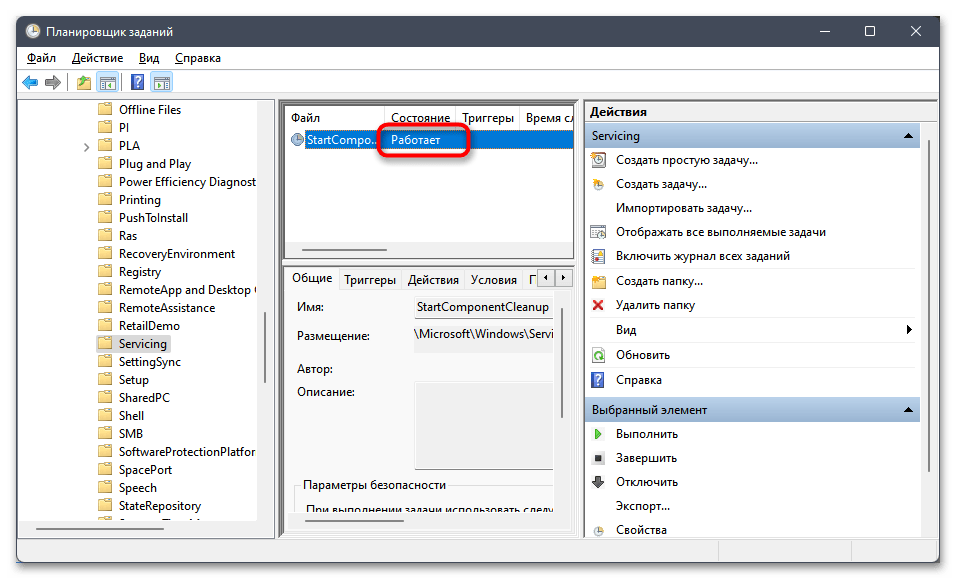This screenshot has height=579, width=956.
Task: Select the StateRepository folder
Action: click(x=160, y=506)
